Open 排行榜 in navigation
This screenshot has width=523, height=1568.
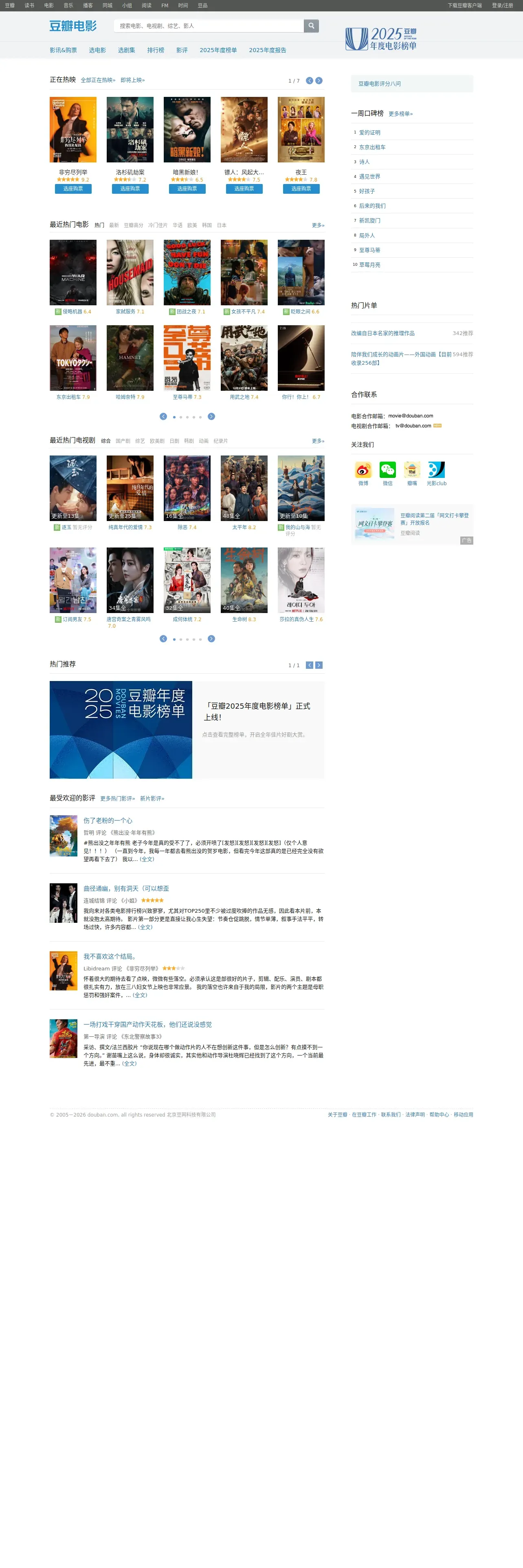pos(155,50)
